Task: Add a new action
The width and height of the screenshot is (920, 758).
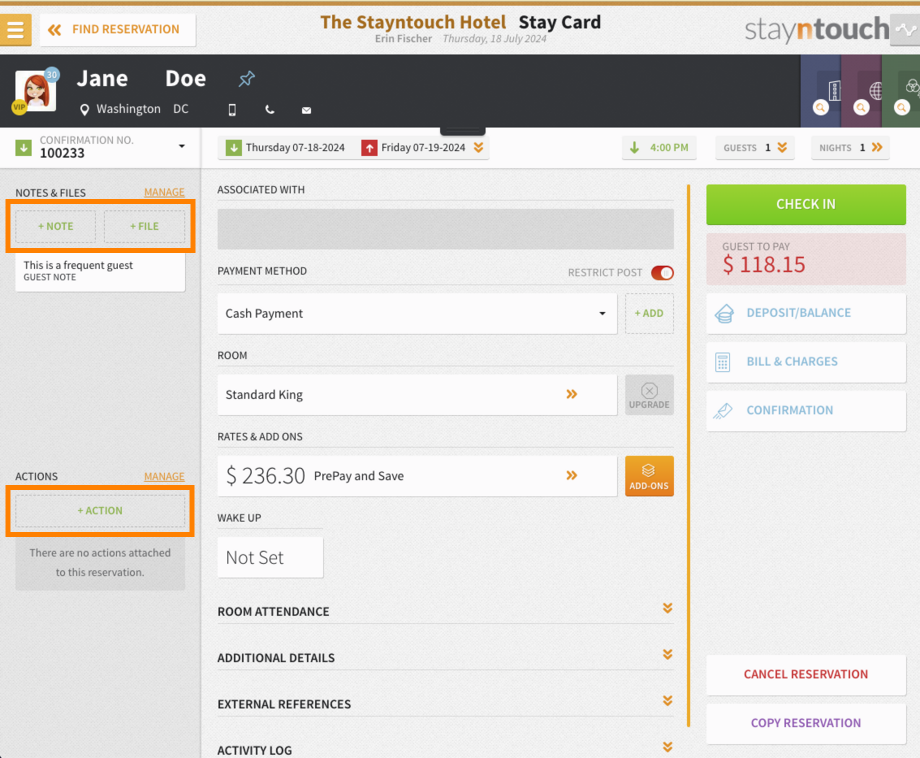Action: [x=100, y=510]
